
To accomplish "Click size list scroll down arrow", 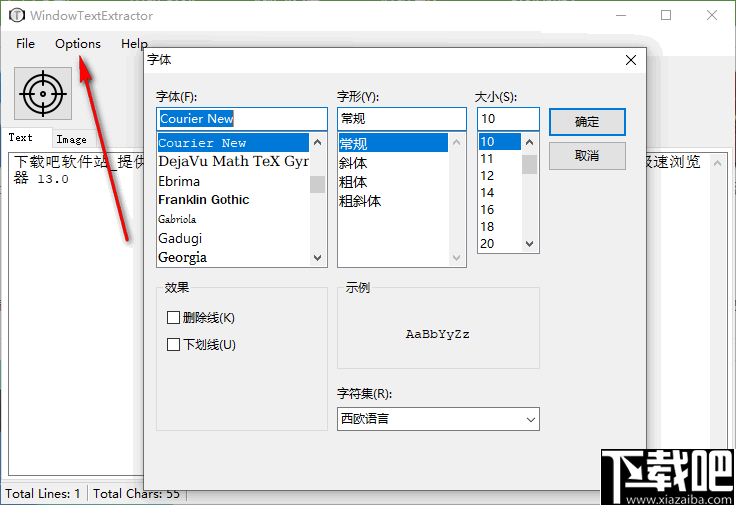I will point(530,244).
